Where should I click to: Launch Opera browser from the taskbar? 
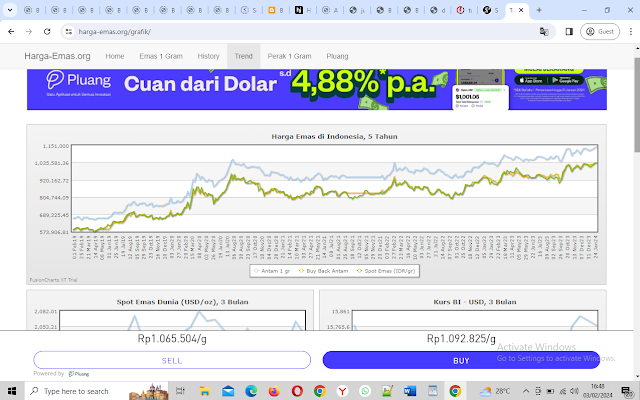click(x=297, y=391)
